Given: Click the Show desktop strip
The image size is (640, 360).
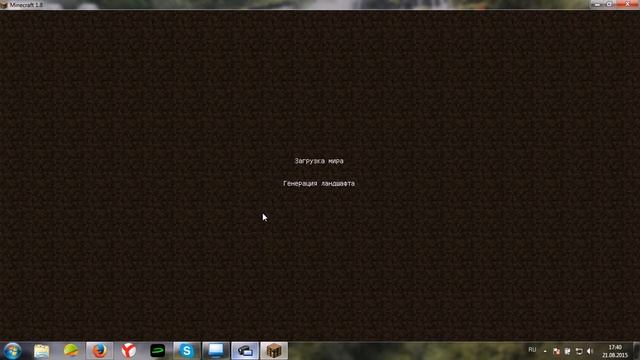Looking at the screenshot, I should [637, 351].
